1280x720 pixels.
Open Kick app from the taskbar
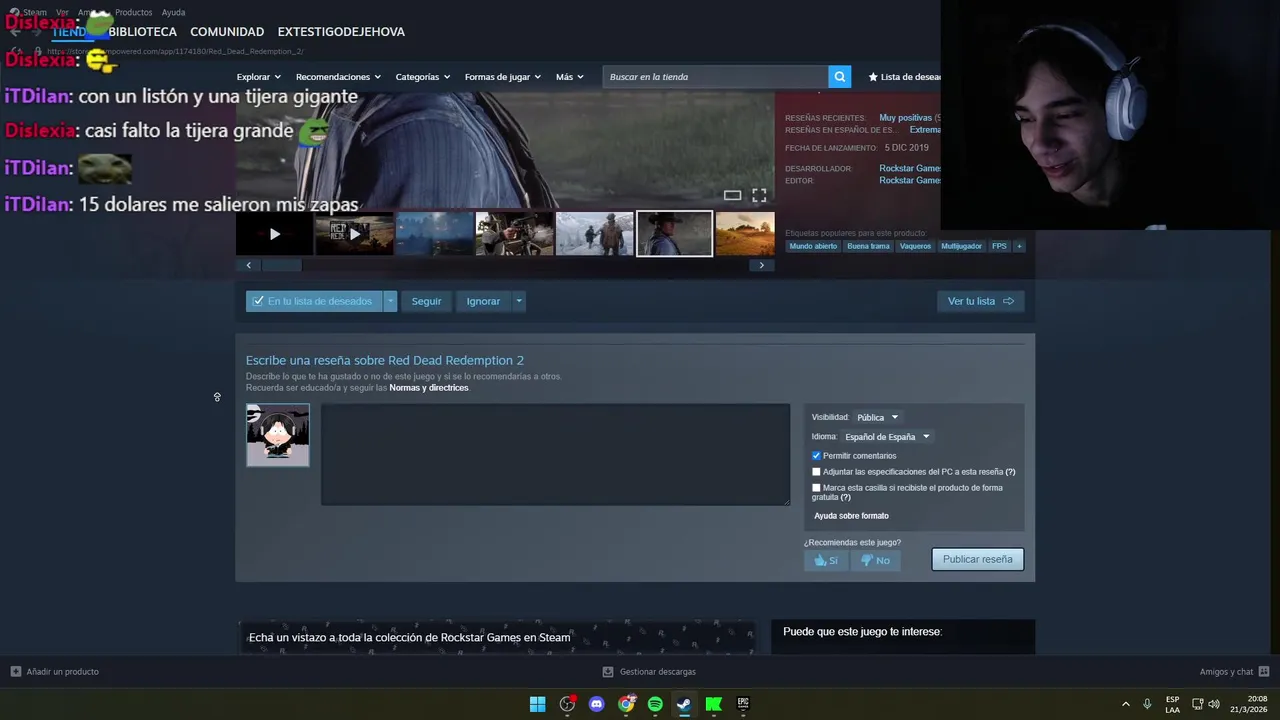[x=714, y=704]
